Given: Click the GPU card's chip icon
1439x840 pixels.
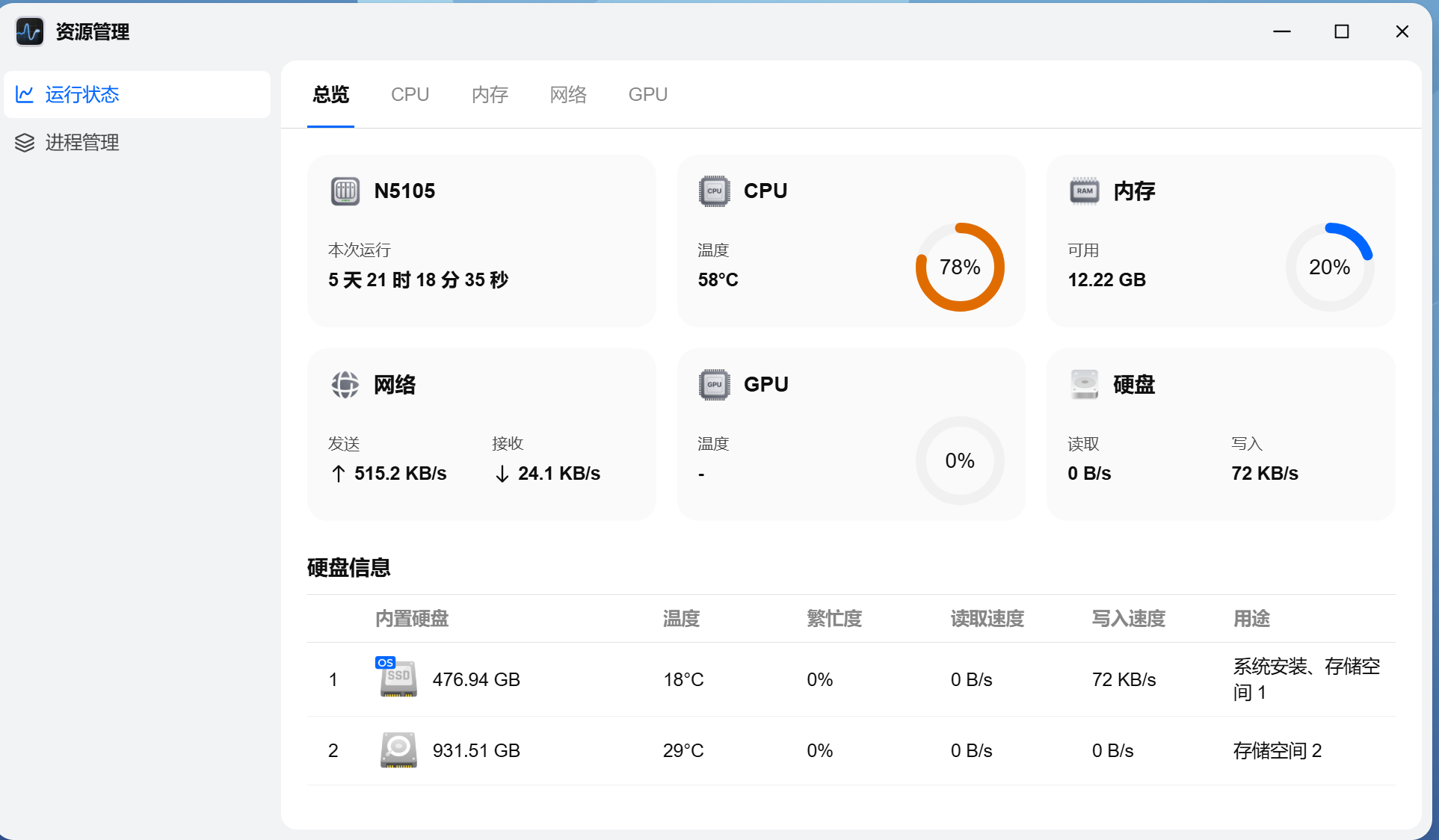Looking at the screenshot, I should pyautogui.click(x=715, y=385).
